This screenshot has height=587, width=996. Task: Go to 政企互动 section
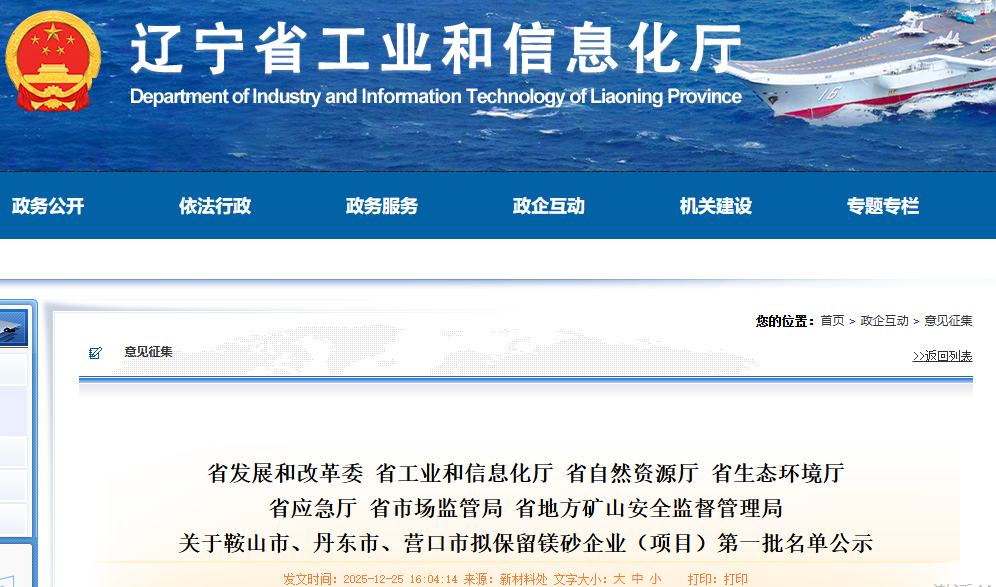tap(549, 207)
